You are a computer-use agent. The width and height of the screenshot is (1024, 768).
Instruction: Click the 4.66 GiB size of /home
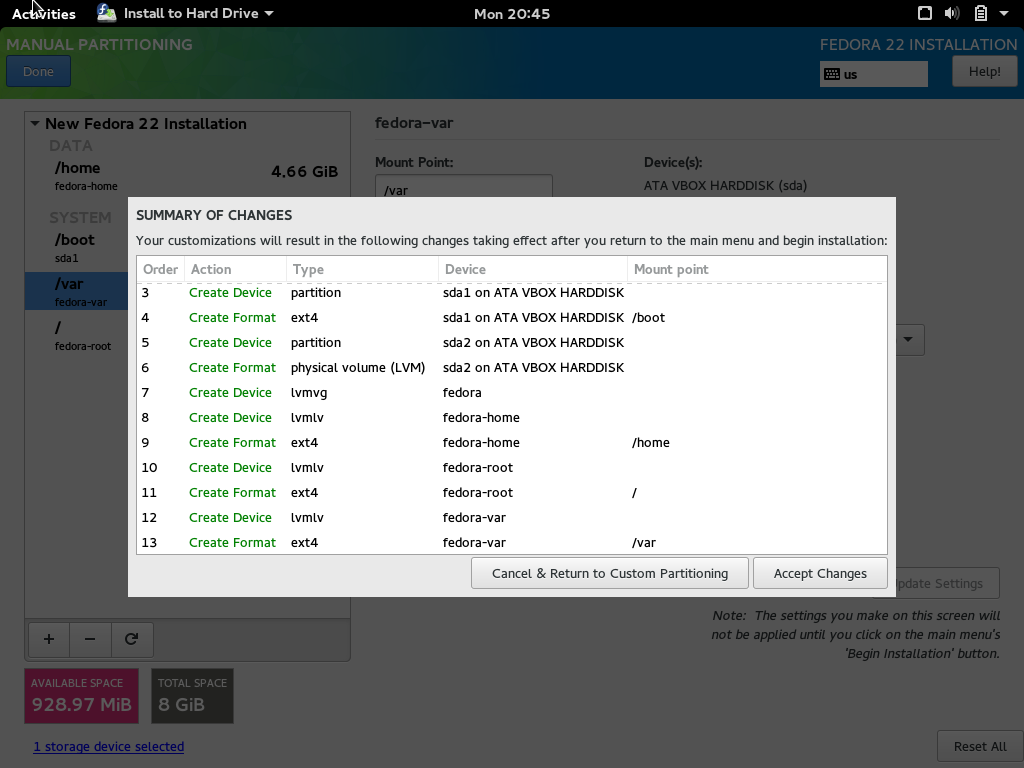[x=304, y=172]
